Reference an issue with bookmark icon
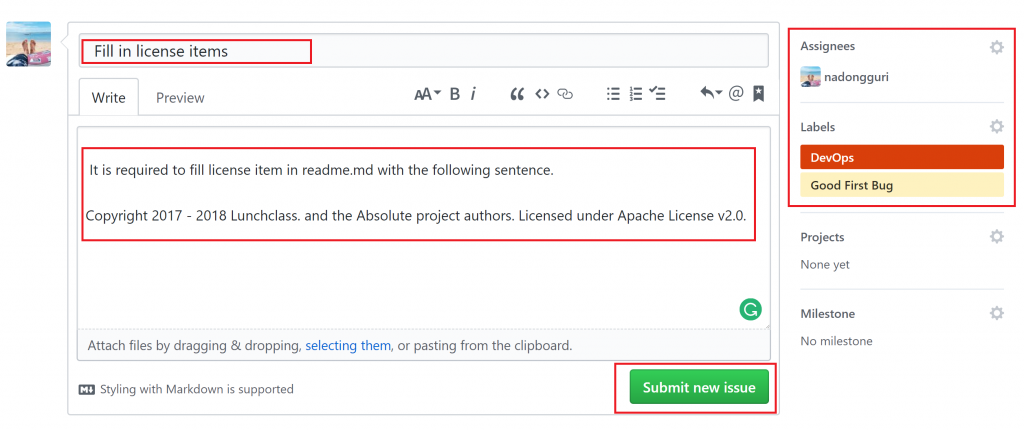The image size is (1024, 430). coord(758,93)
